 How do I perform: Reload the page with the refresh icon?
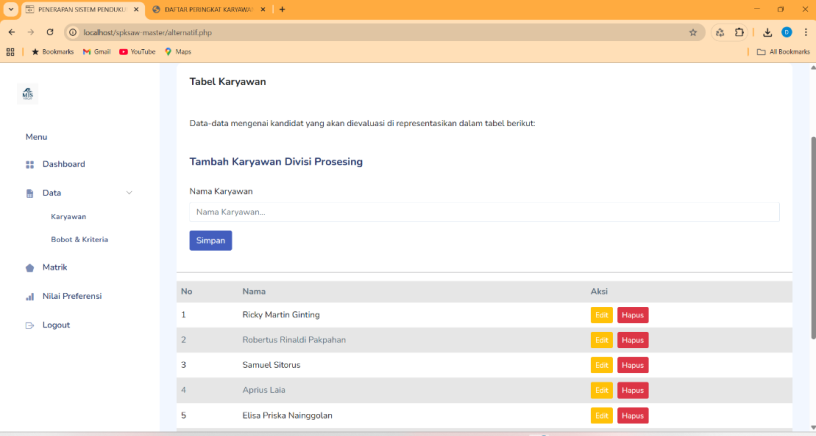pyautogui.click(x=50, y=32)
